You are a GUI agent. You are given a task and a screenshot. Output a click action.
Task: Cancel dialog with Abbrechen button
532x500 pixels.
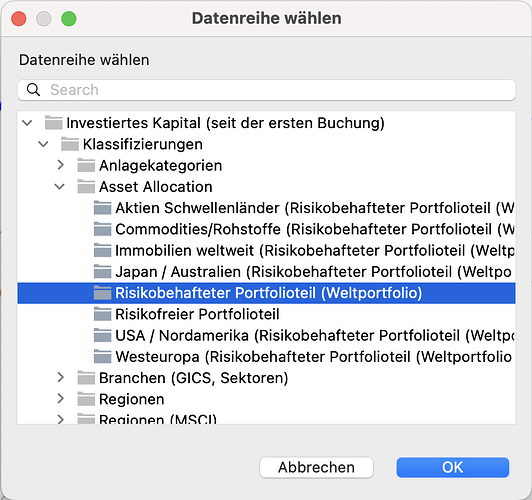(316, 467)
